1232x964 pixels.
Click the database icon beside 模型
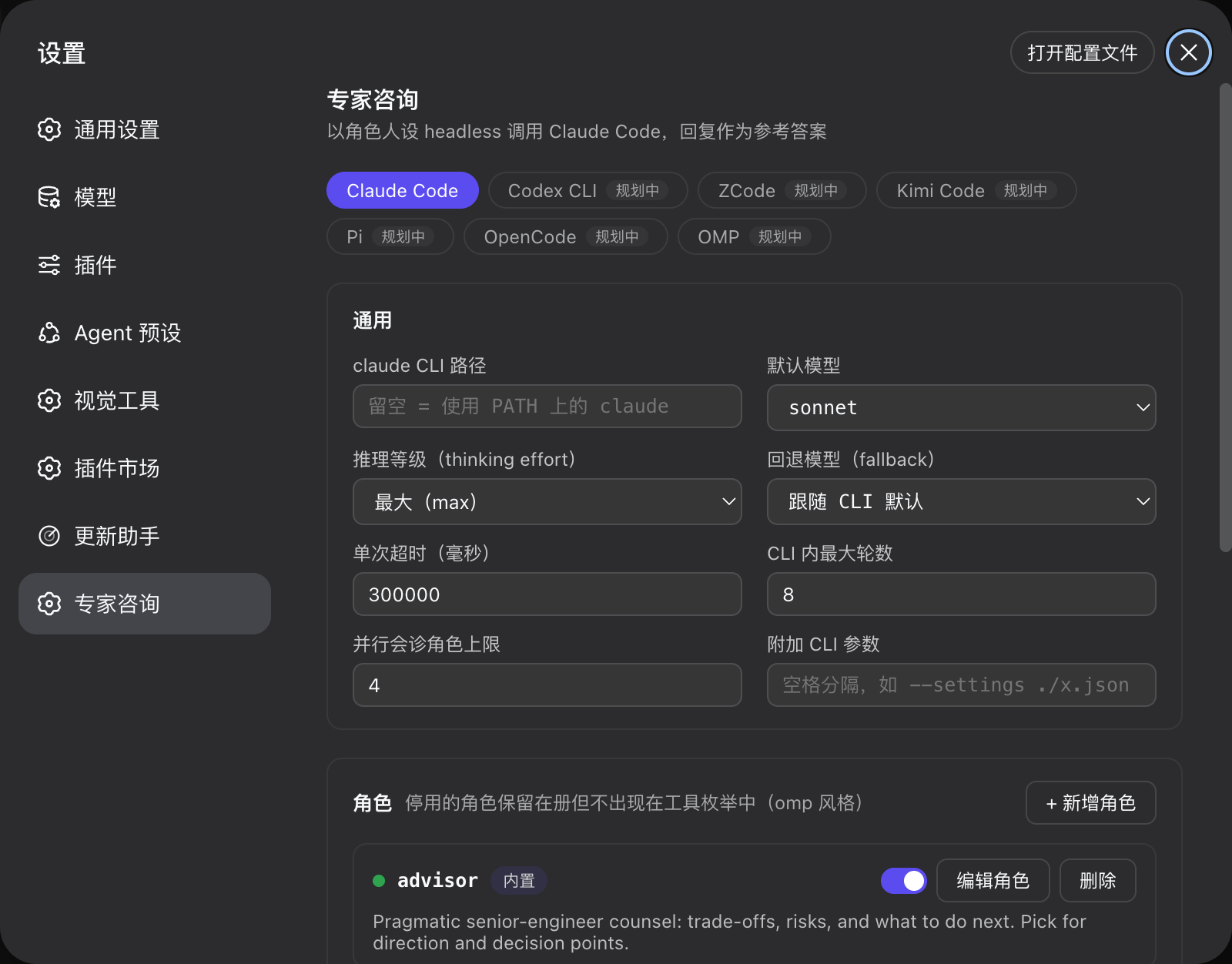click(x=49, y=197)
